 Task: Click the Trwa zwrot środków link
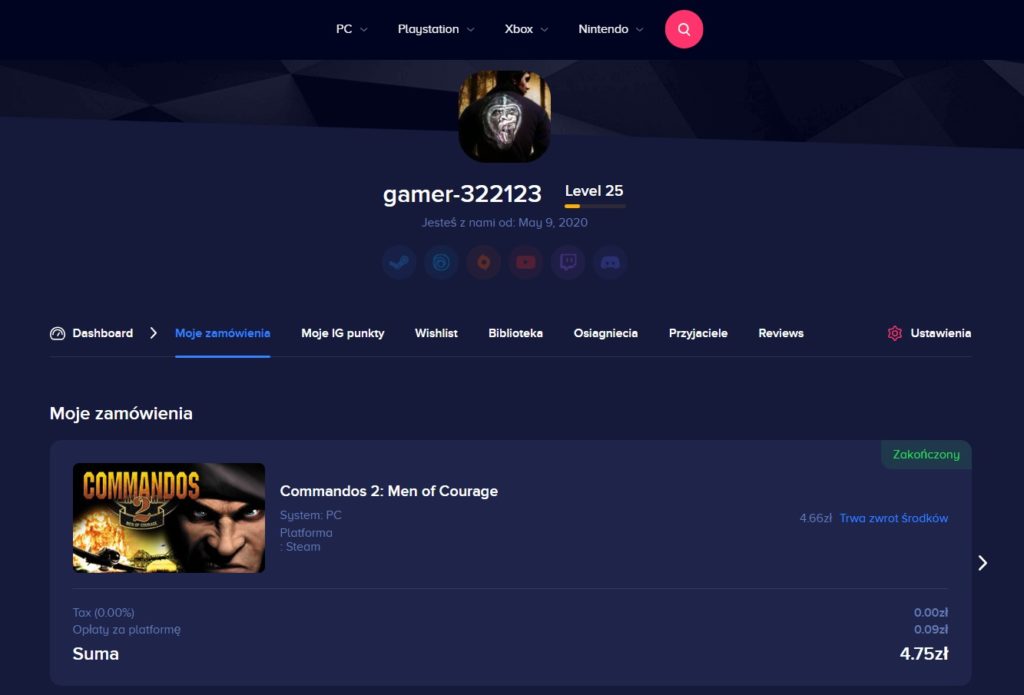pyautogui.click(x=893, y=518)
